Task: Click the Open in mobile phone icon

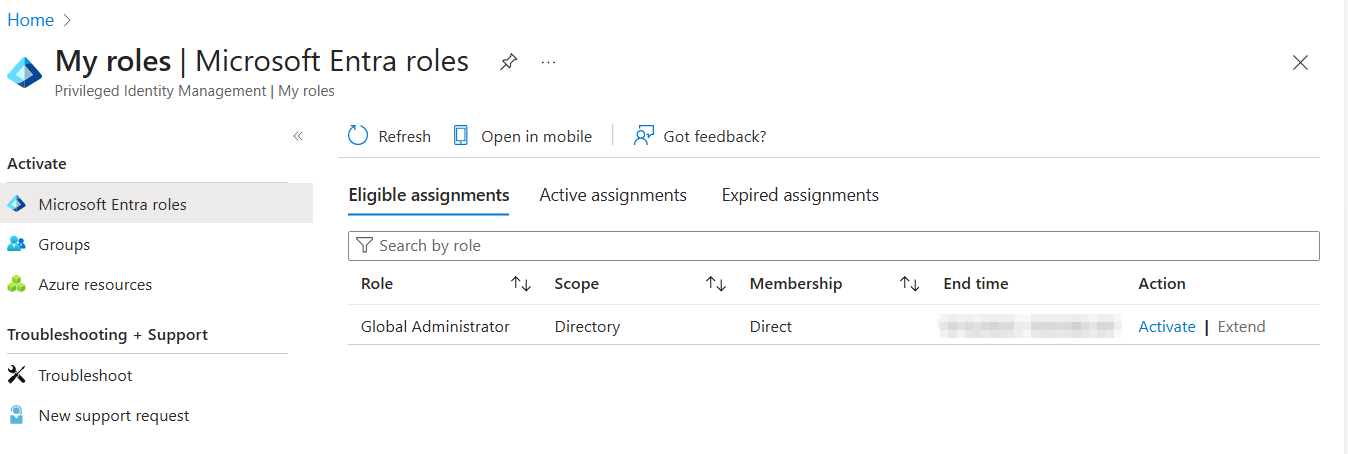Action: pyautogui.click(x=461, y=136)
